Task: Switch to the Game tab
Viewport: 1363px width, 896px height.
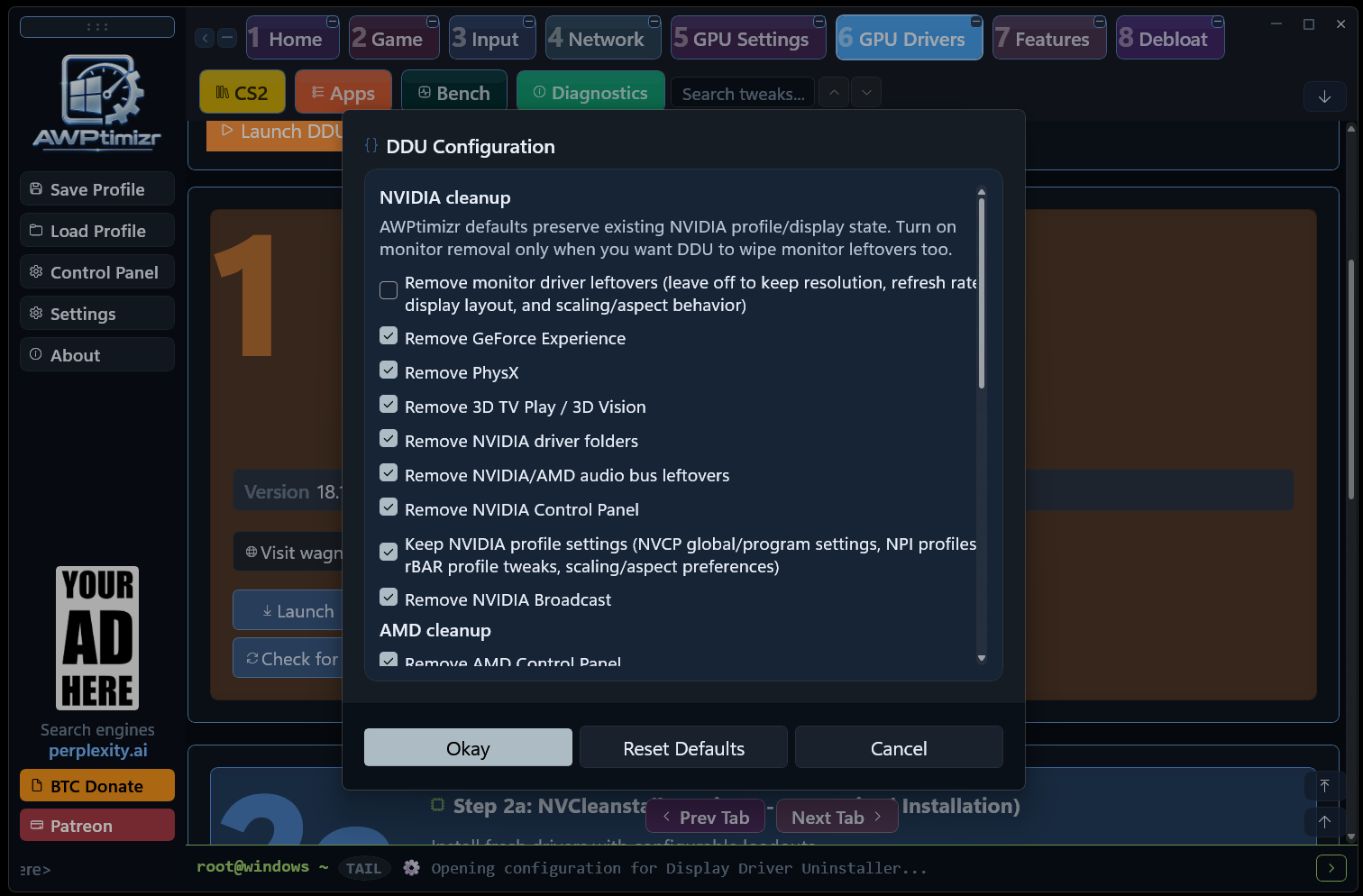Action: (395, 39)
